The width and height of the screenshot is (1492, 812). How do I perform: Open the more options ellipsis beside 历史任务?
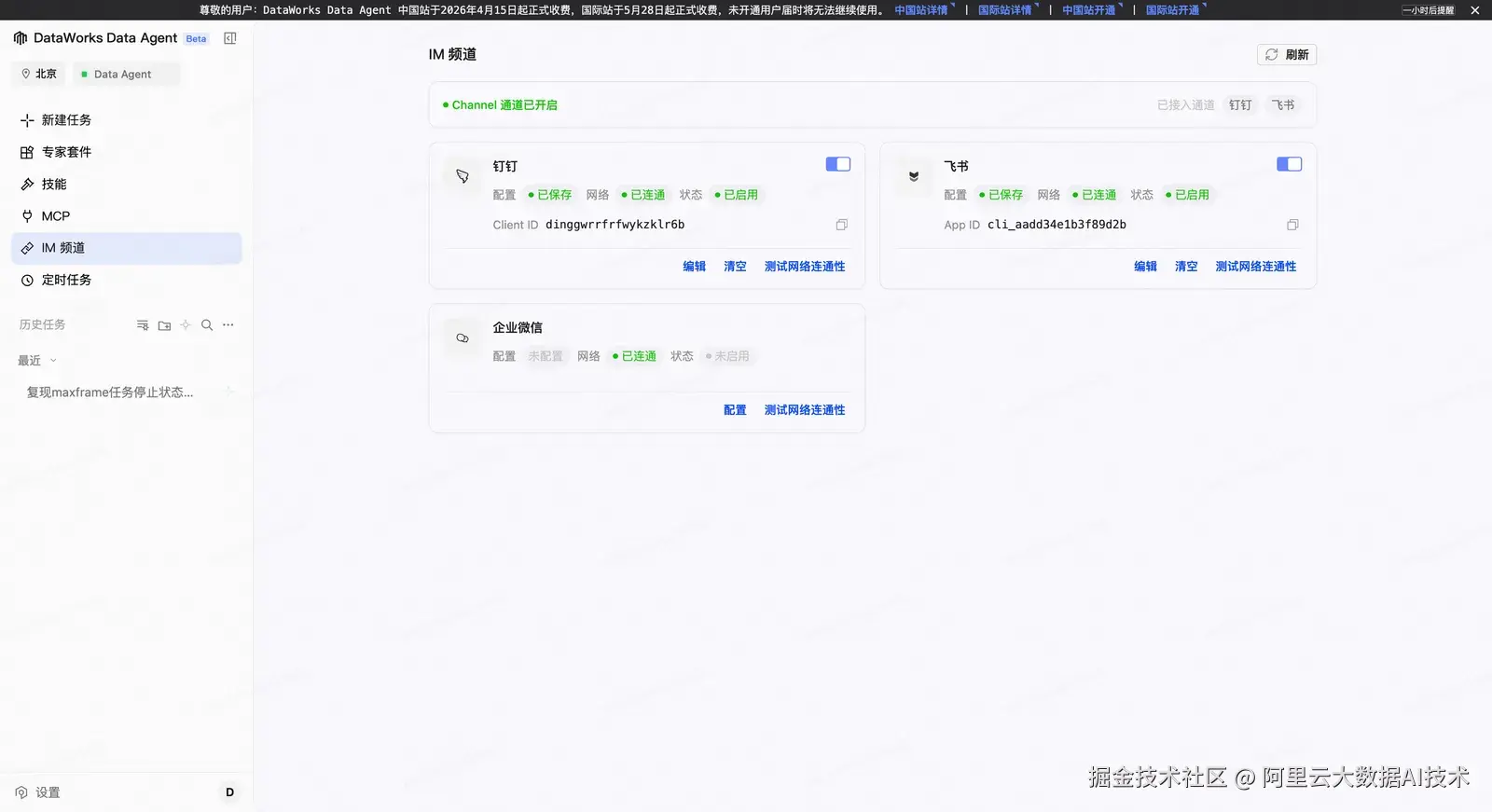click(228, 325)
